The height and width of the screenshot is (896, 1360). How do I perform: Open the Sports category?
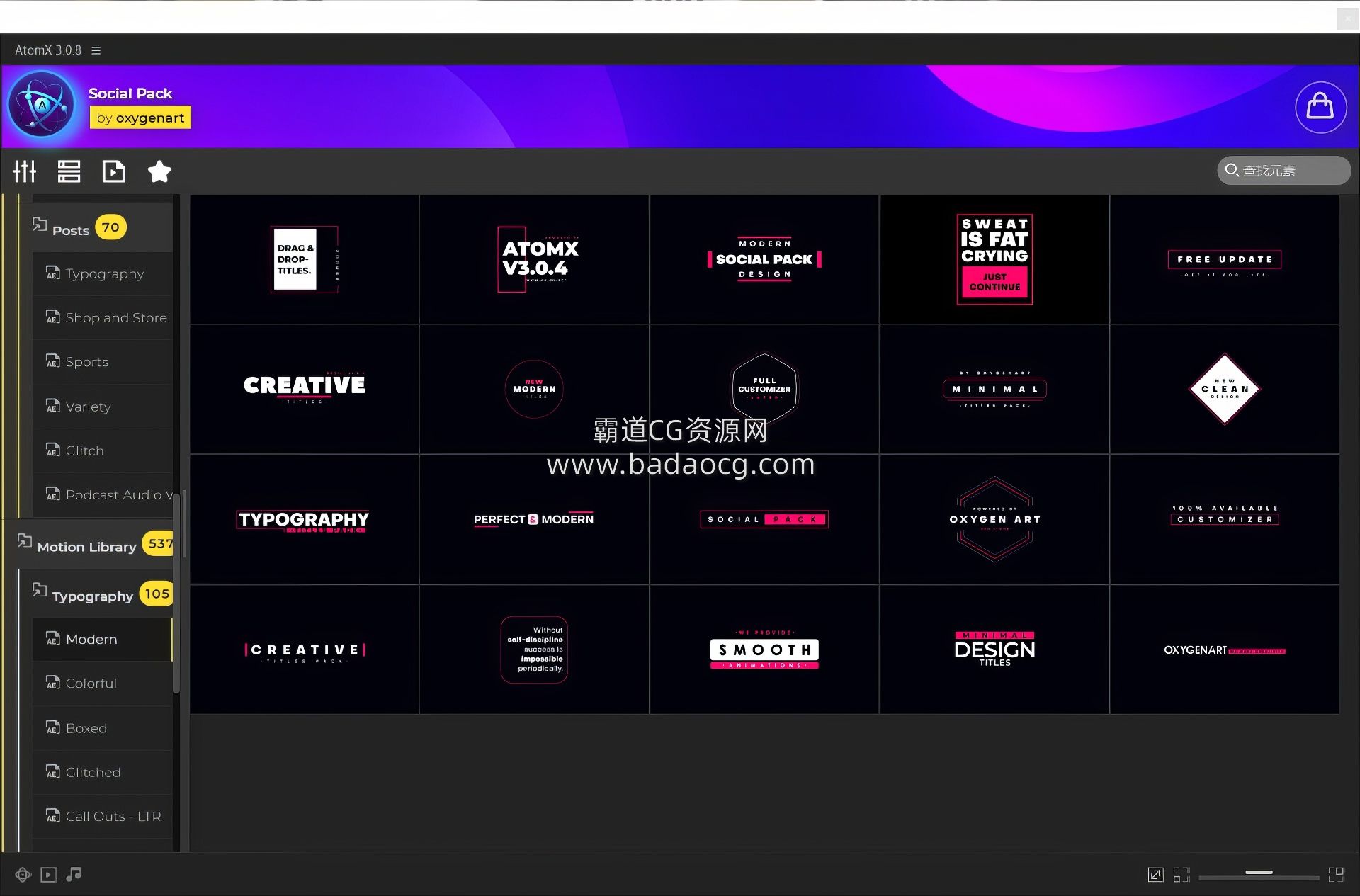[103, 361]
